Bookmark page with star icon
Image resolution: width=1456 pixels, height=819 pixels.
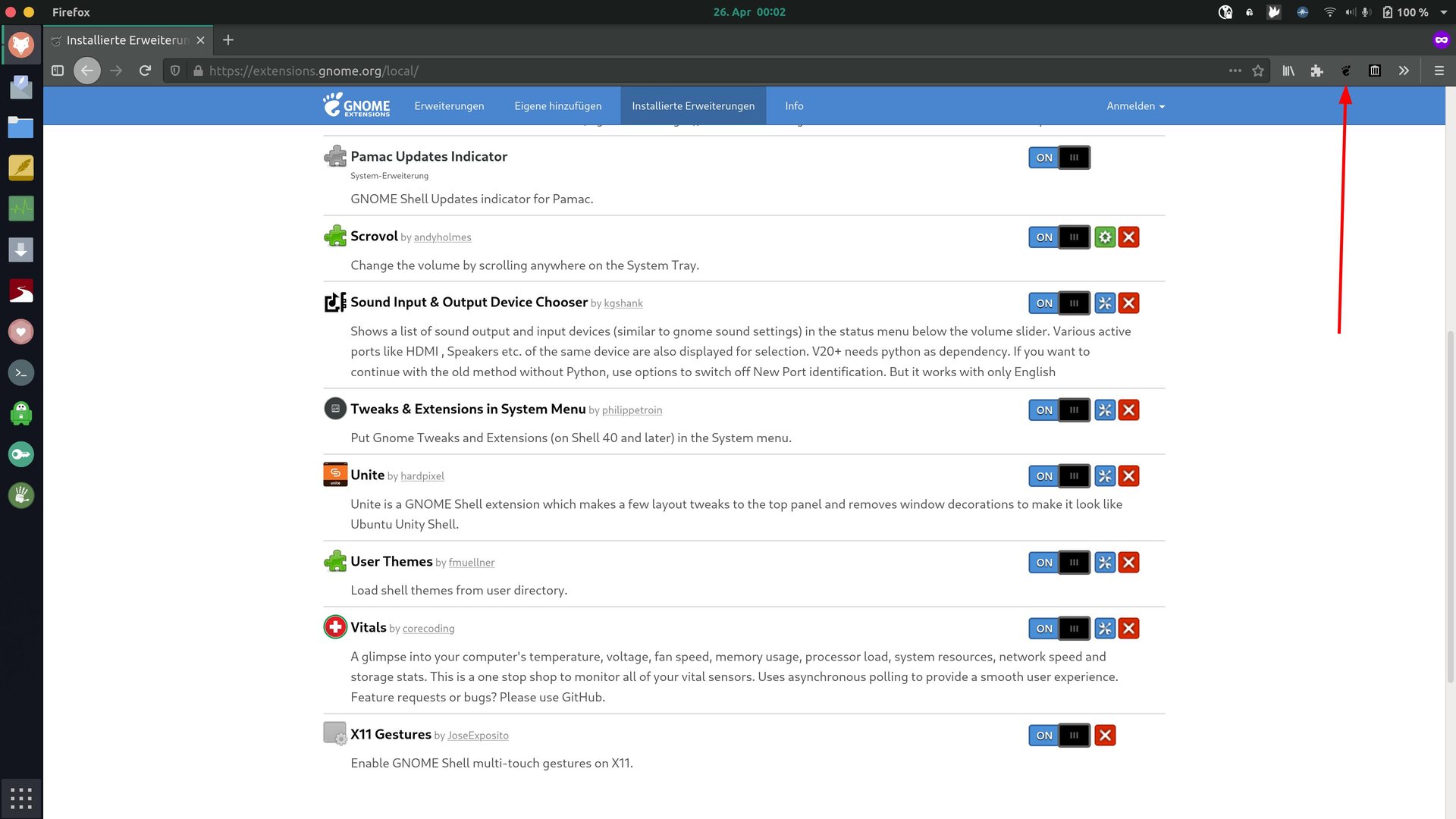pos(1258,71)
